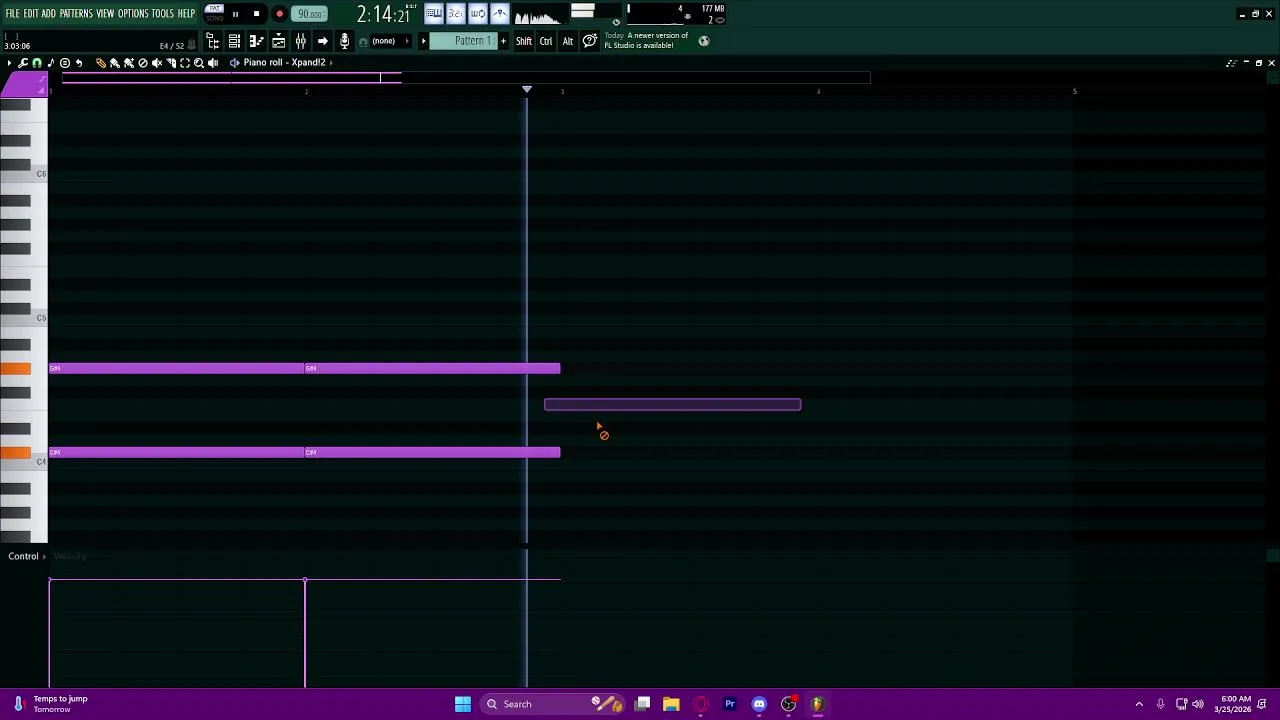Open the FILE menu
This screenshot has height=720, width=1280.
(x=12, y=14)
